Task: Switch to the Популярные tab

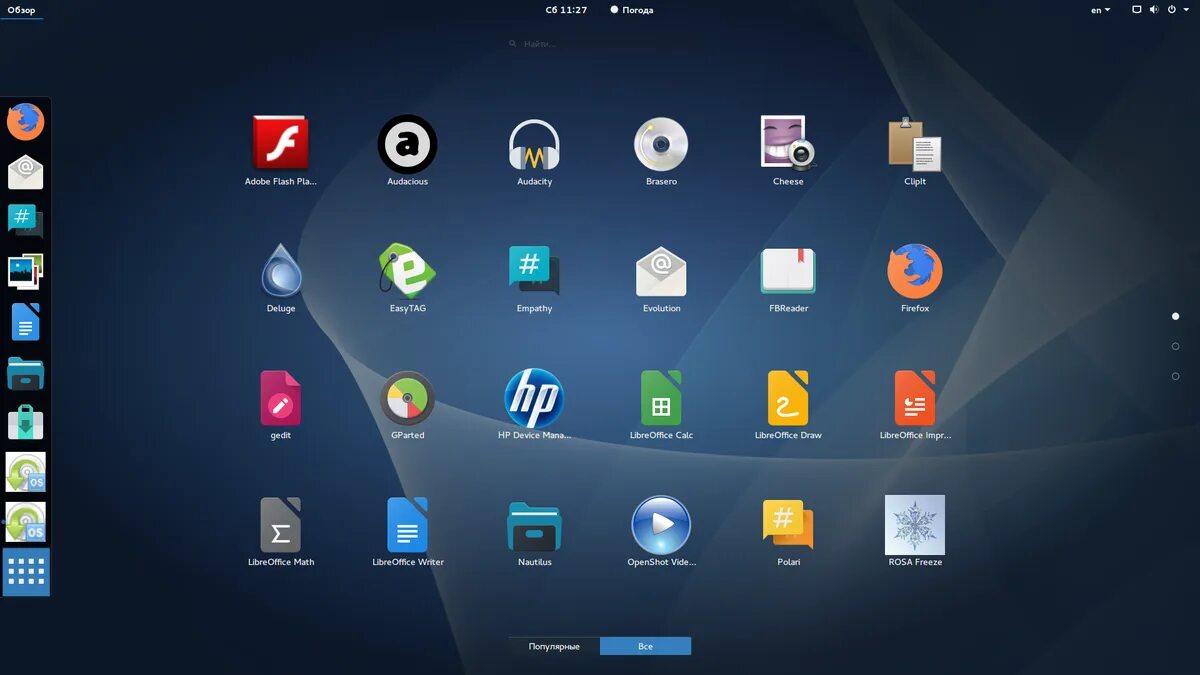Action: click(554, 646)
